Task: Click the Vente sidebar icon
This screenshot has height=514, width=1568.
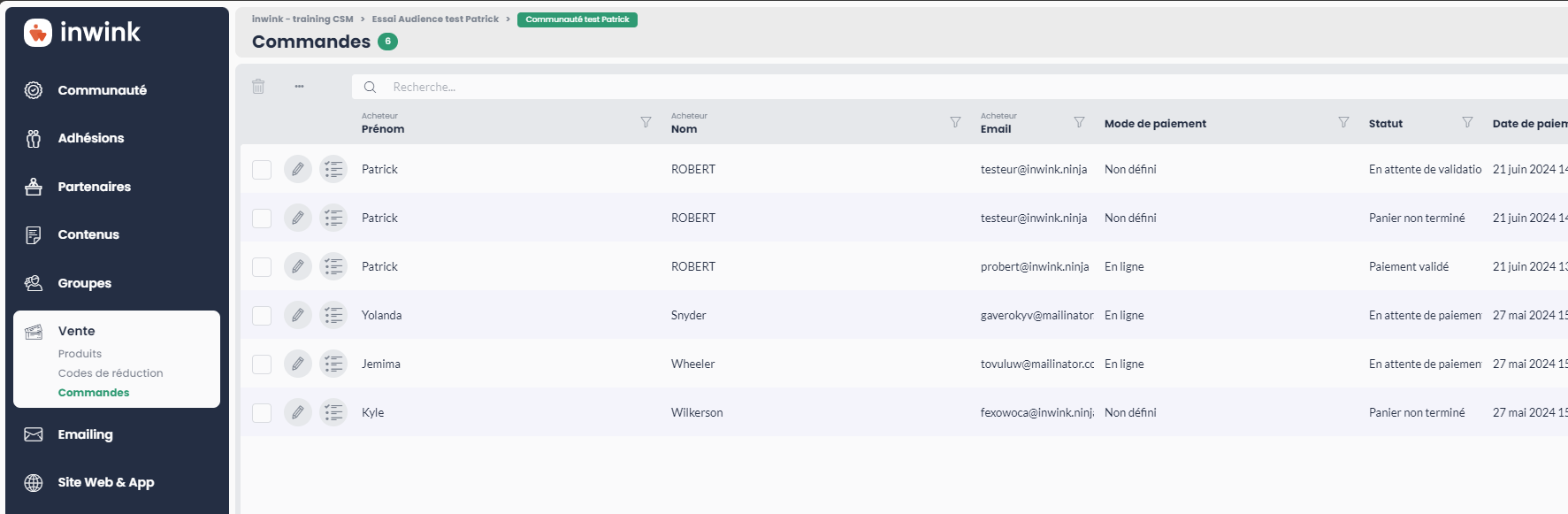Action: (34, 332)
